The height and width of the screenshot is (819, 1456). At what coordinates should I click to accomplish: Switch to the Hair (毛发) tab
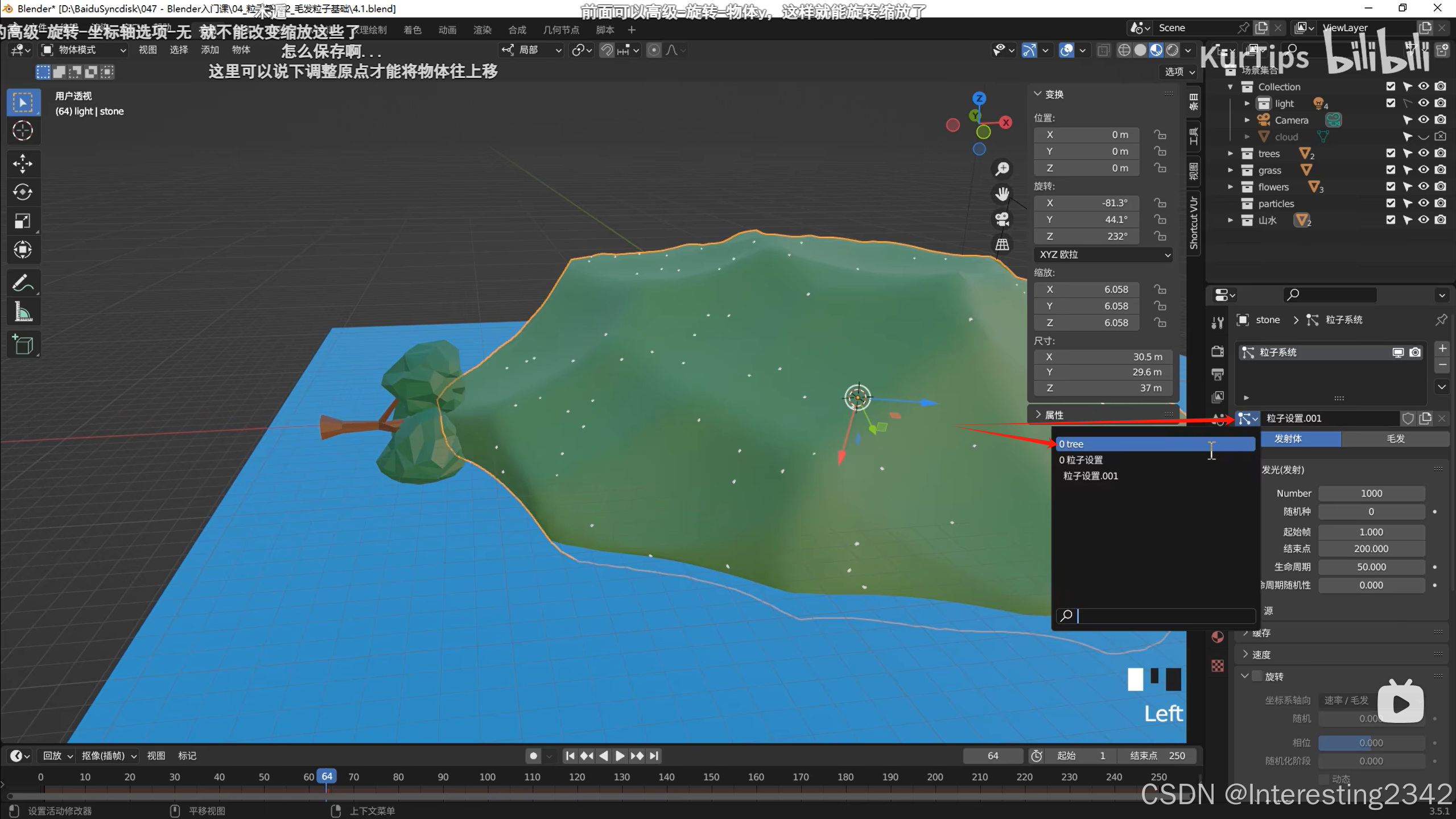pos(1395,439)
